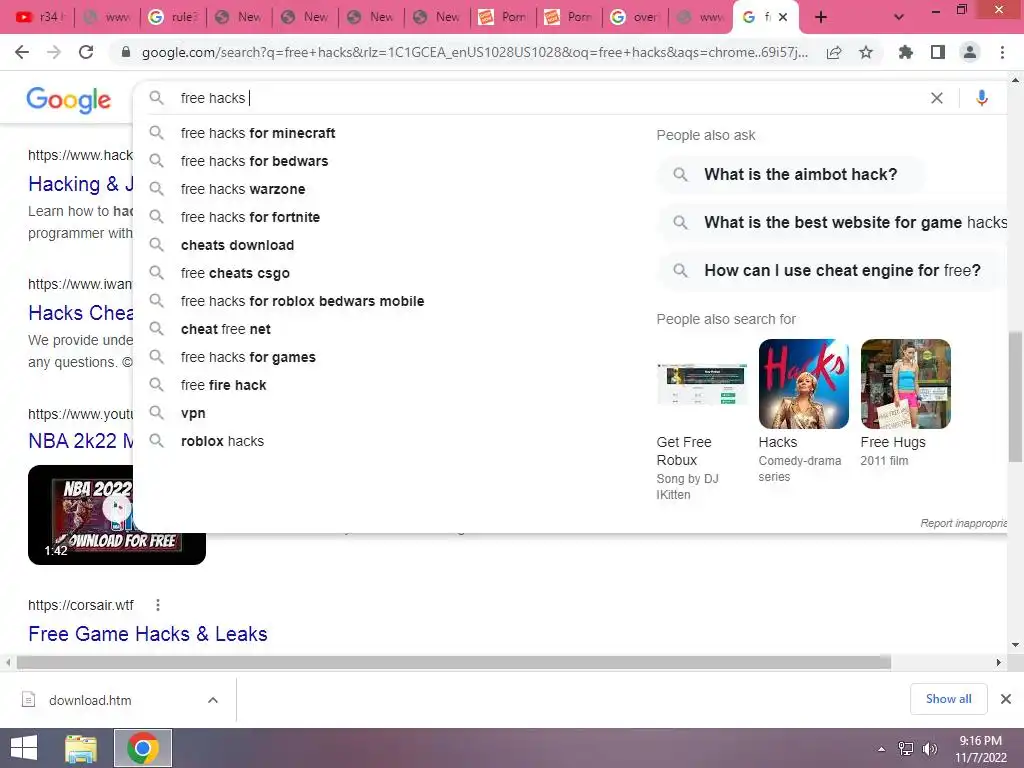Expand download.htm options chevron
Image resolution: width=1024 pixels, height=768 pixels.
click(x=213, y=700)
